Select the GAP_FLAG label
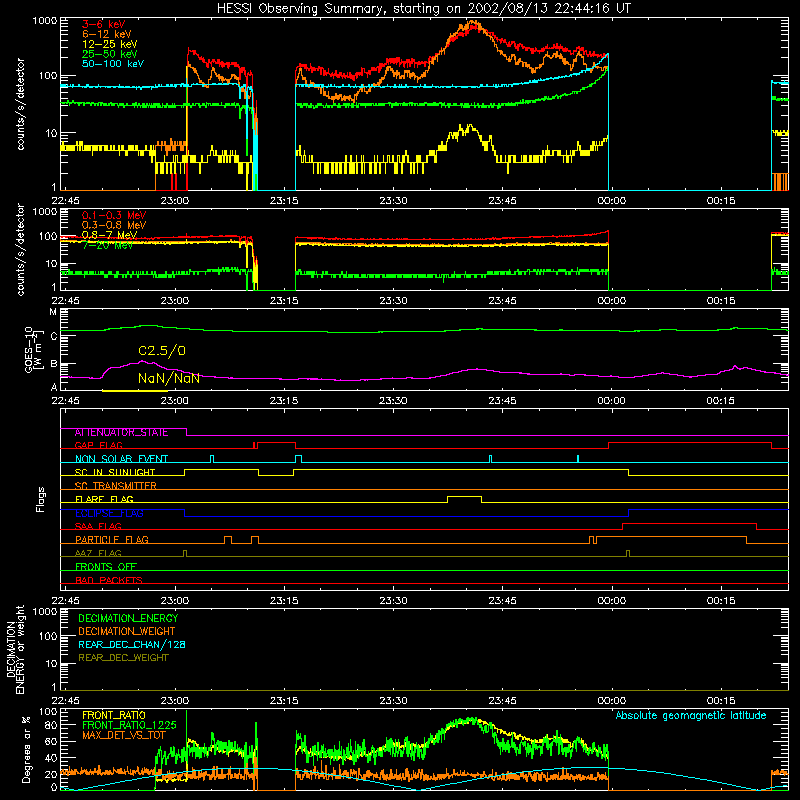The width and height of the screenshot is (800, 800). pyautogui.click(x=98, y=445)
